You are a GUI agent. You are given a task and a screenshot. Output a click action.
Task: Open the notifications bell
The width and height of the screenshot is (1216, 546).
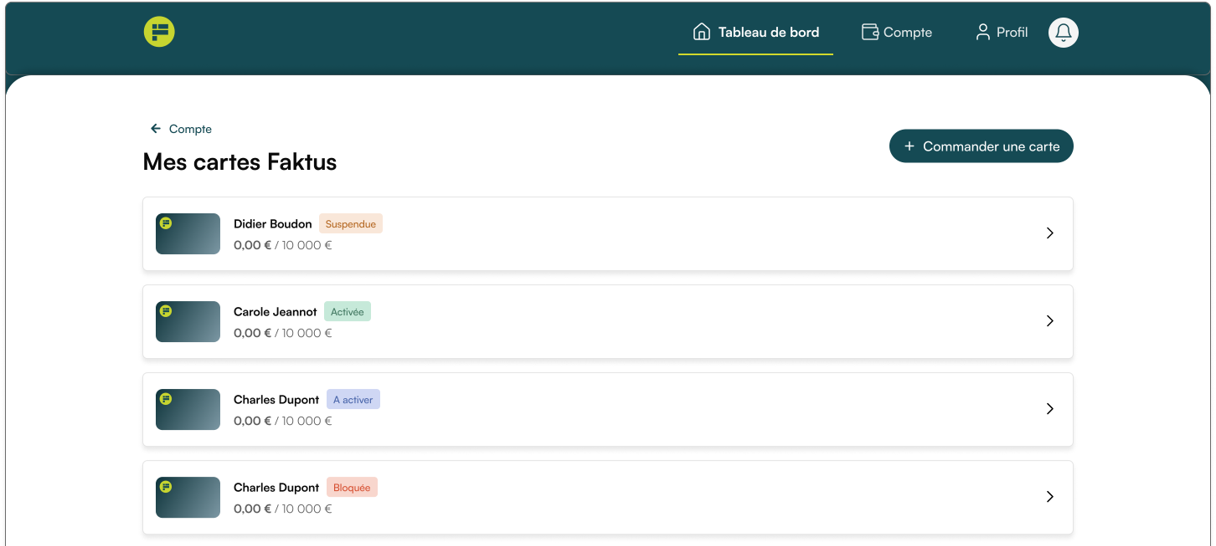[1063, 32]
